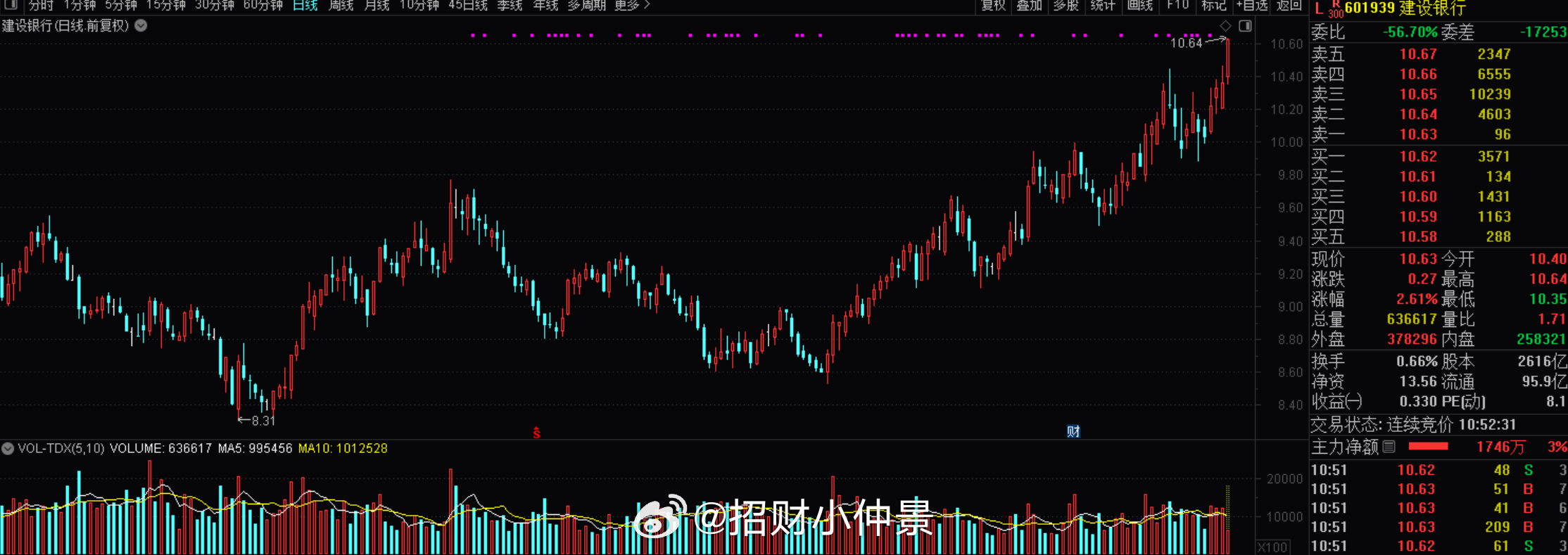Click the panel layout icon at top-left
The image size is (1568, 555).
tap(11, 5)
